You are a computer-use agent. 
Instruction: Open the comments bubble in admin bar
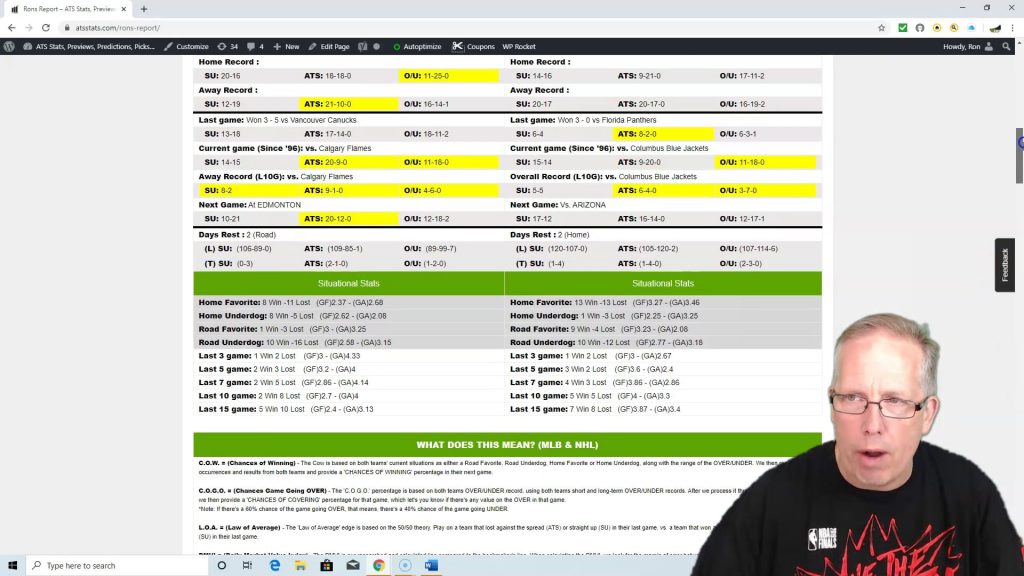point(254,46)
